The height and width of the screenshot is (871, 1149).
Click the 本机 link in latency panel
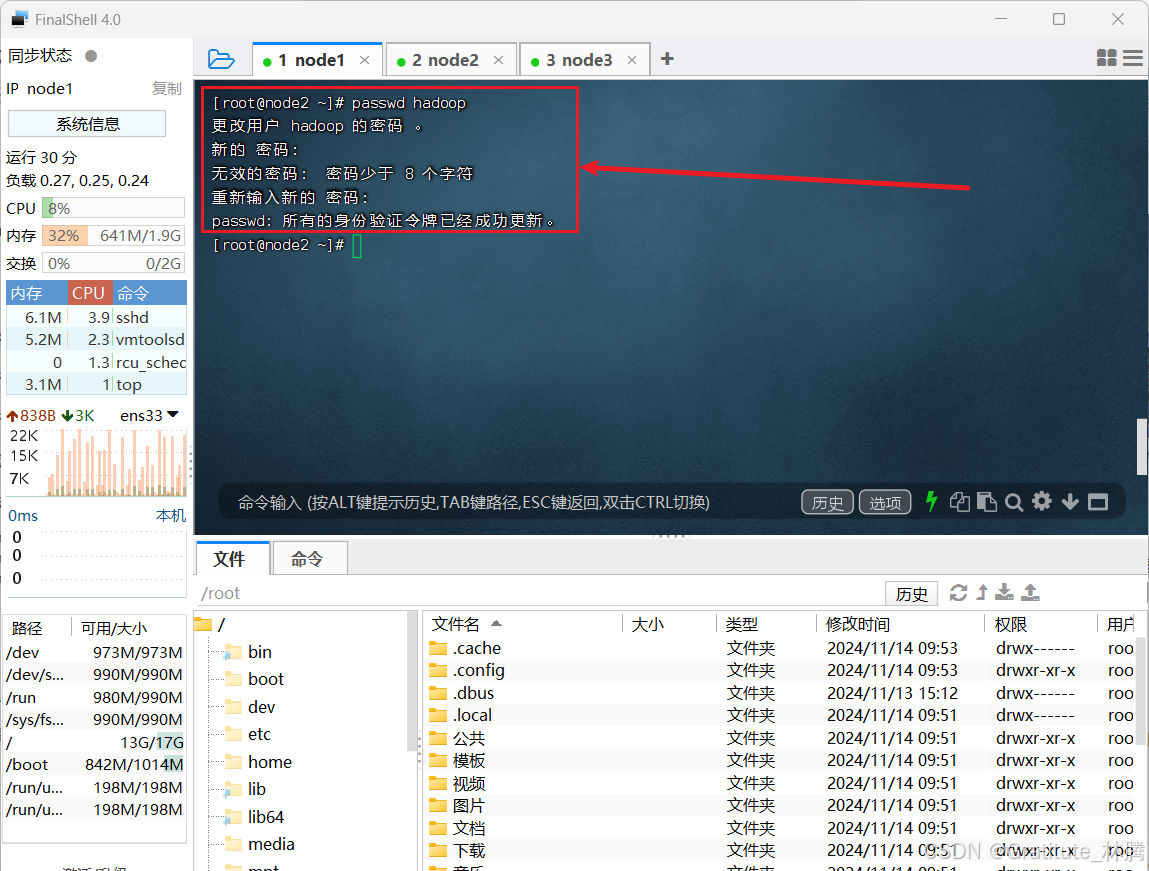click(171, 516)
